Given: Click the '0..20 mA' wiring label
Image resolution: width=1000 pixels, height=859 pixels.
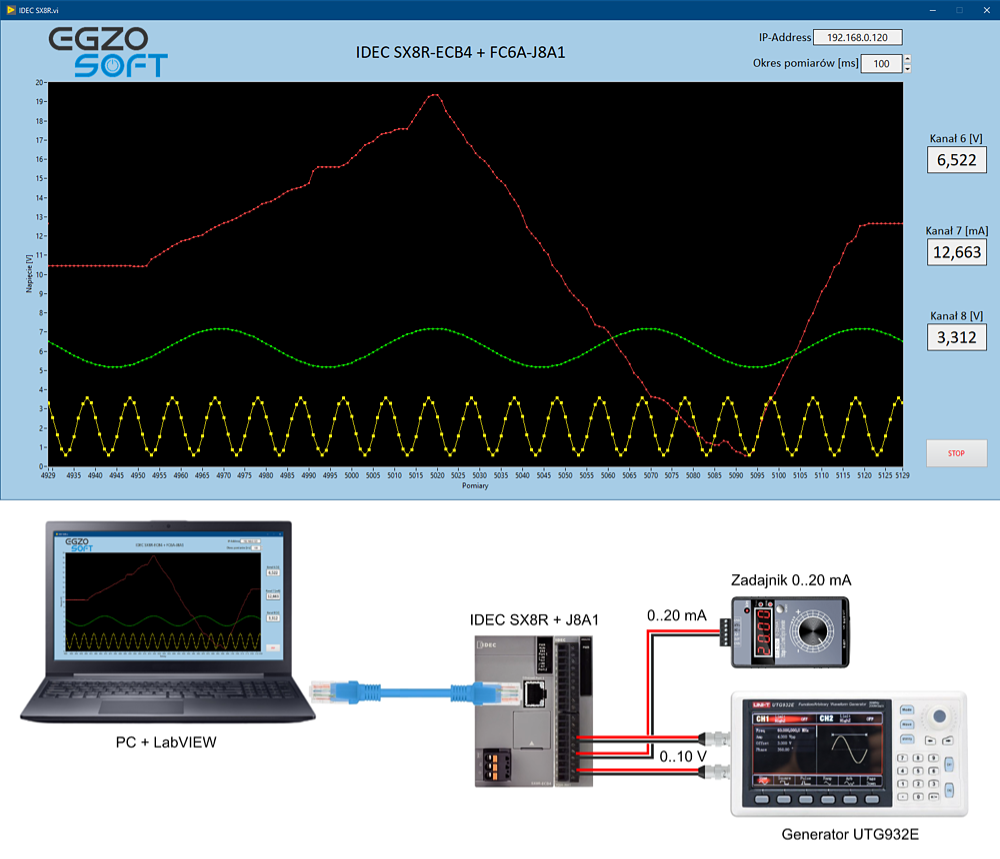Looking at the screenshot, I should coord(677,615).
